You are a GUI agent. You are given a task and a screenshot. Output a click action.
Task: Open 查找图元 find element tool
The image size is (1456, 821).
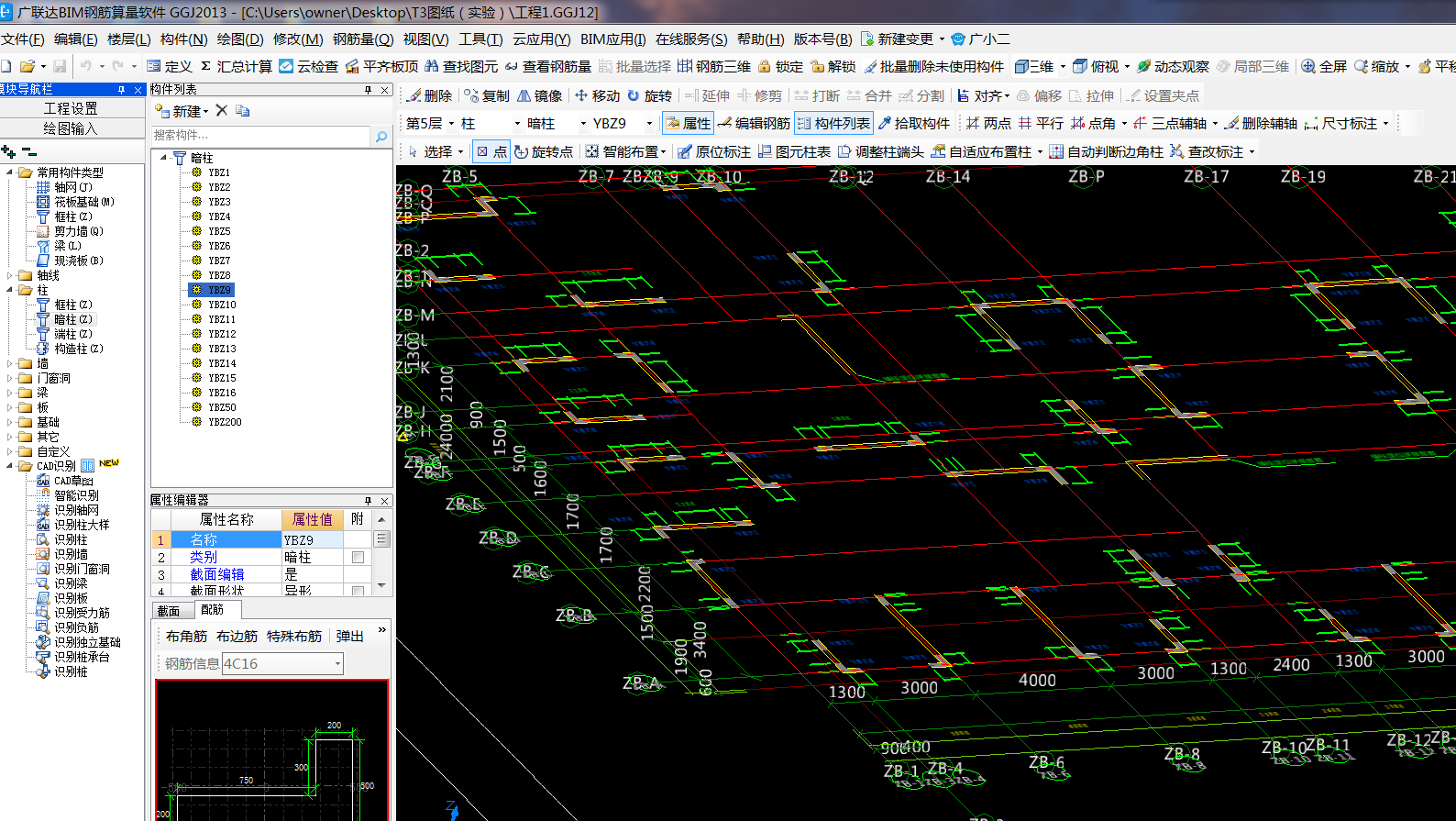point(461,66)
